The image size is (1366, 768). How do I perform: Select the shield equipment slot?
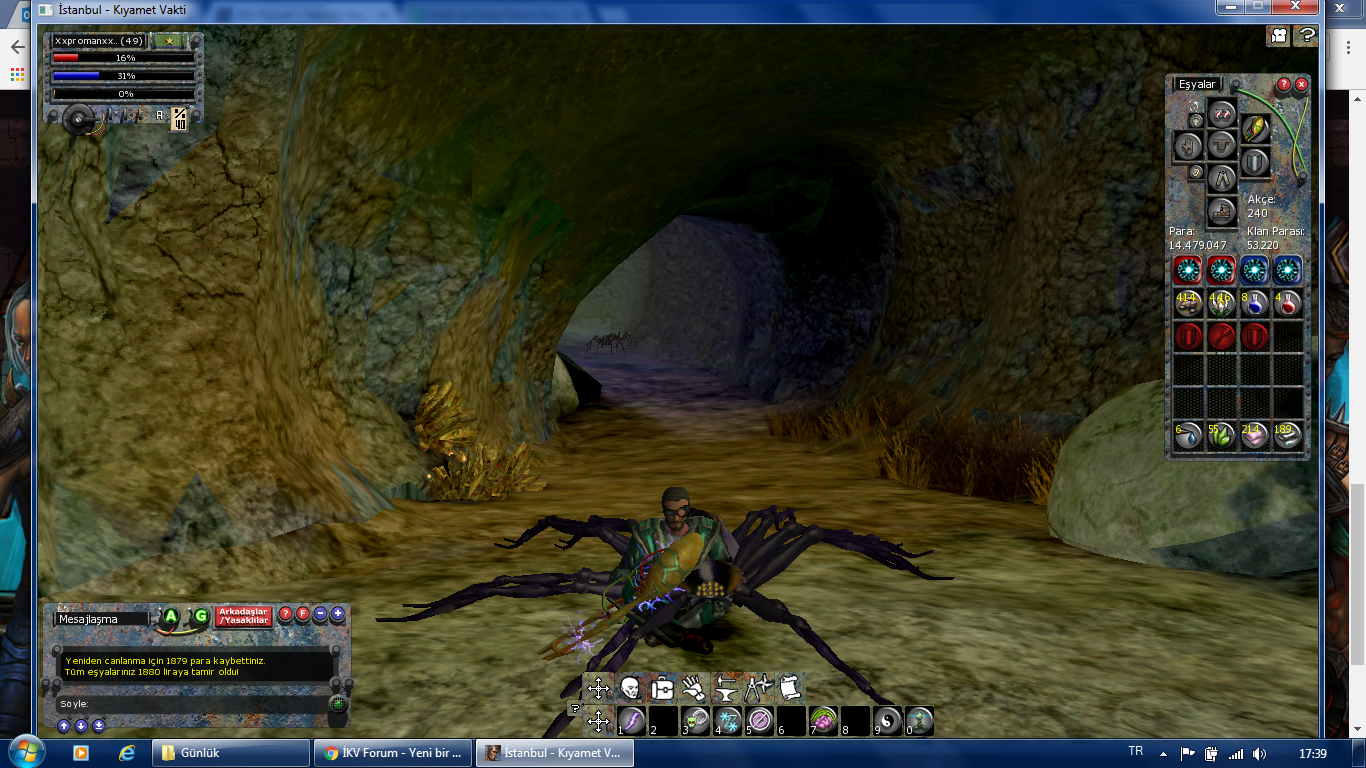click(1256, 162)
